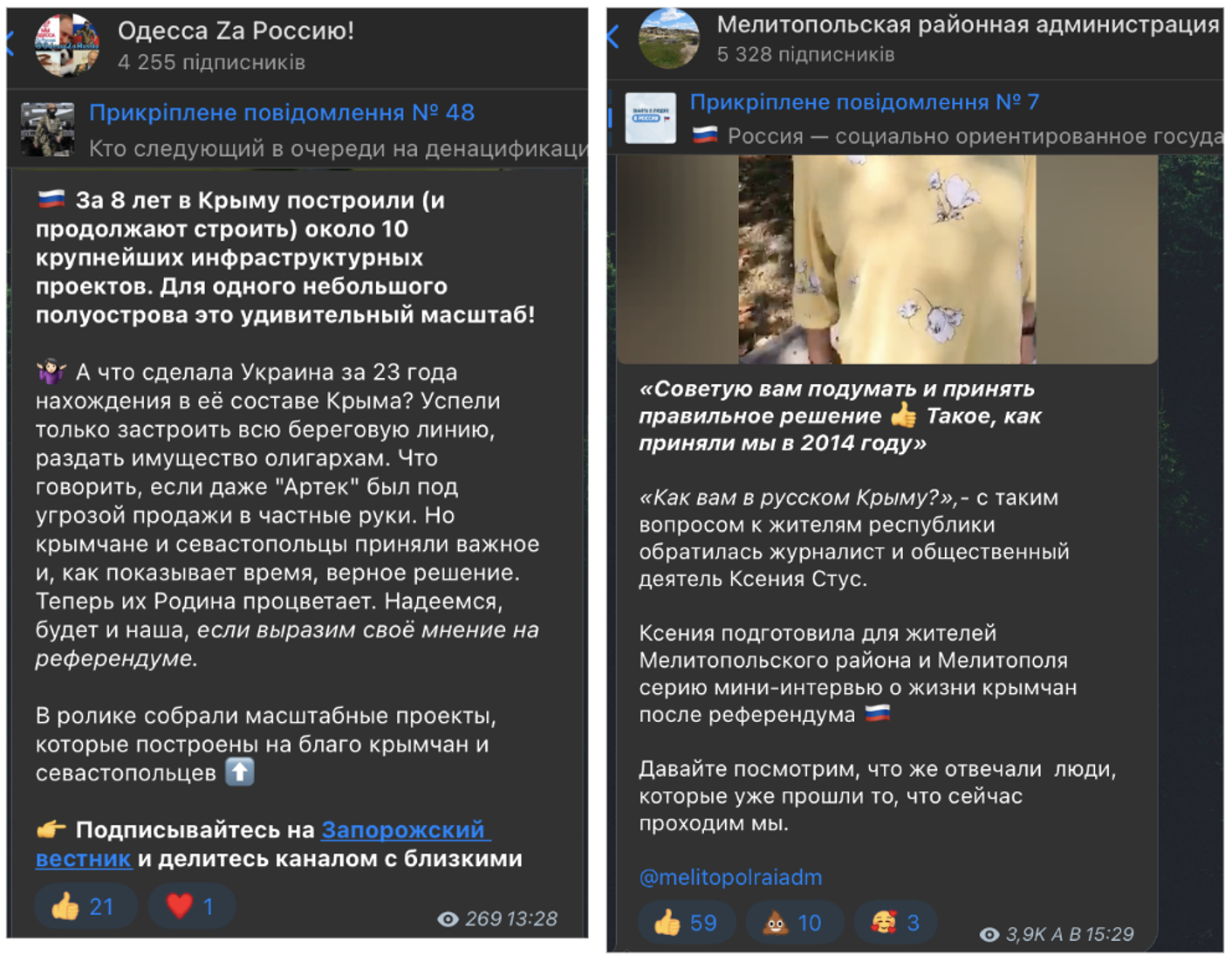1232x962 pixels.
Task: Add smiling hearts reaction showing 3
Action: point(896,923)
